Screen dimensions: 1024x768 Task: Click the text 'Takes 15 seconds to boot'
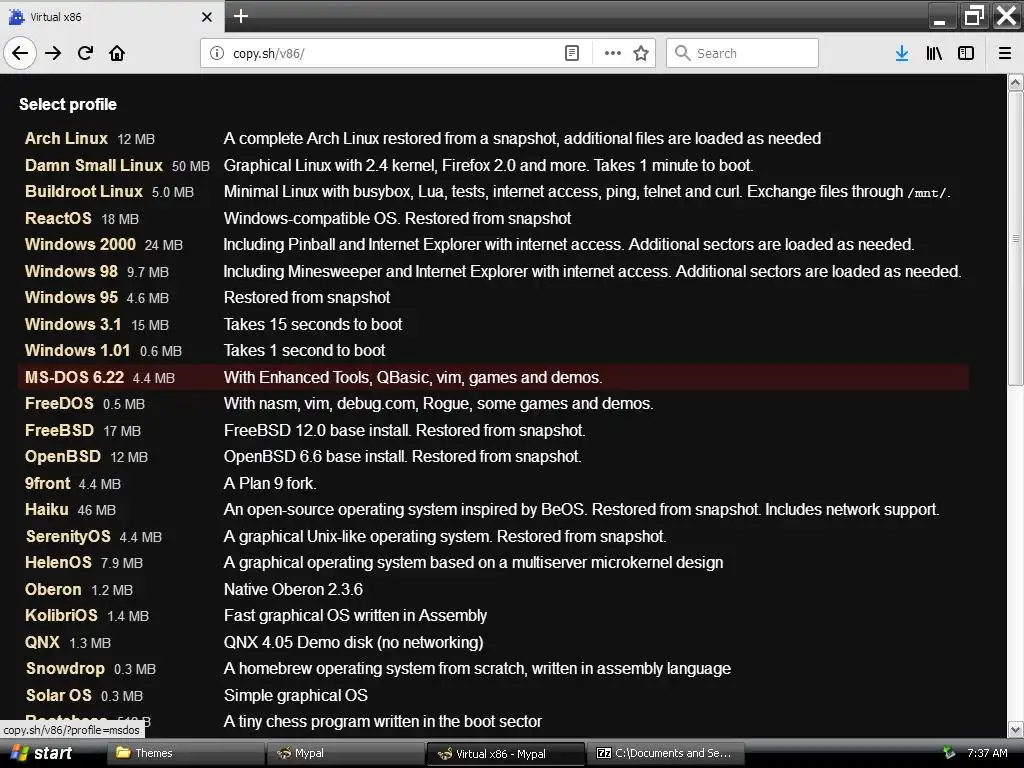[313, 325]
